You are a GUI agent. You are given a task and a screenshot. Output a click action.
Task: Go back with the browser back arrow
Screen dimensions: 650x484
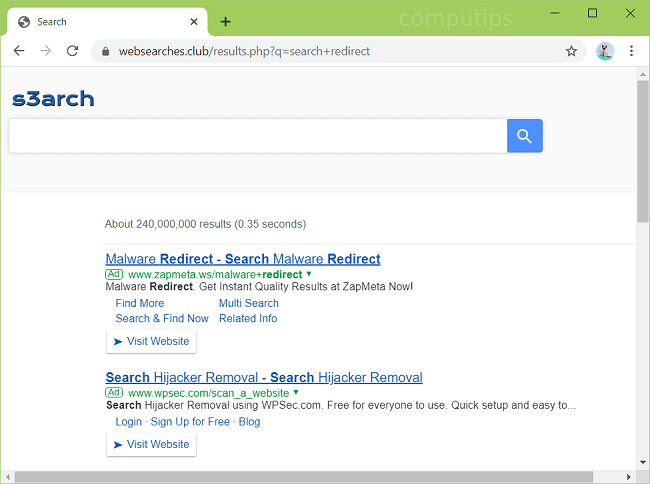[19, 51]
